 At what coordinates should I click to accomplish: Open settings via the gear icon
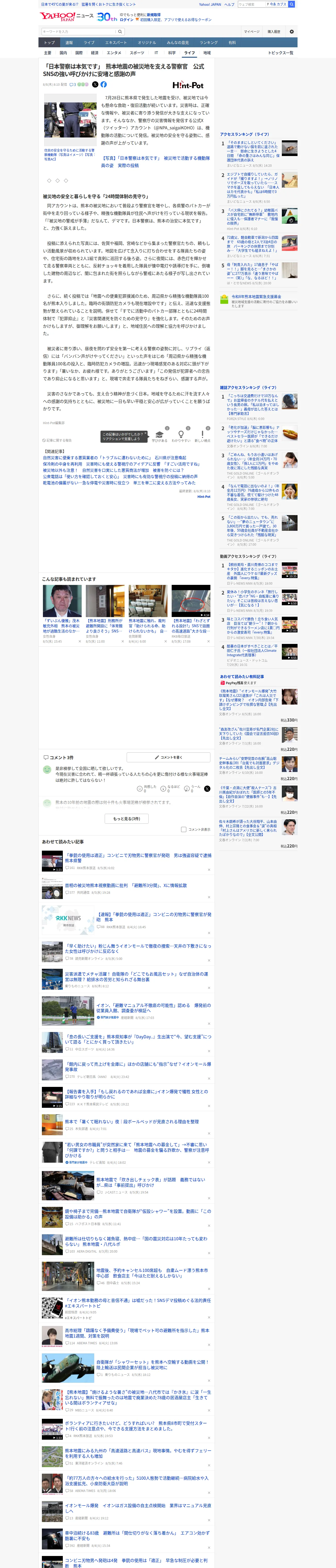(x=292, y=32)
